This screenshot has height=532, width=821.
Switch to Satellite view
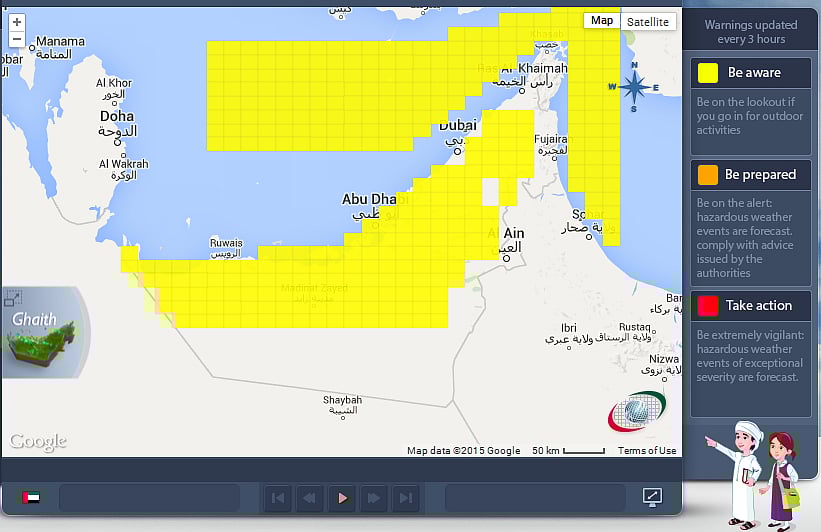(x=650, y=21)
